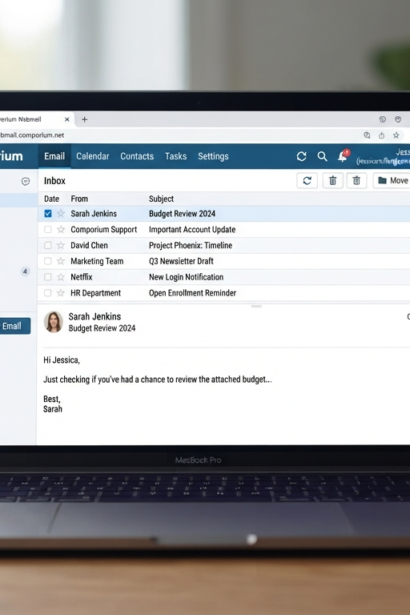Open the Budget Review 2024 email subject
Viewport: 410px width, 615px height.
182,214
